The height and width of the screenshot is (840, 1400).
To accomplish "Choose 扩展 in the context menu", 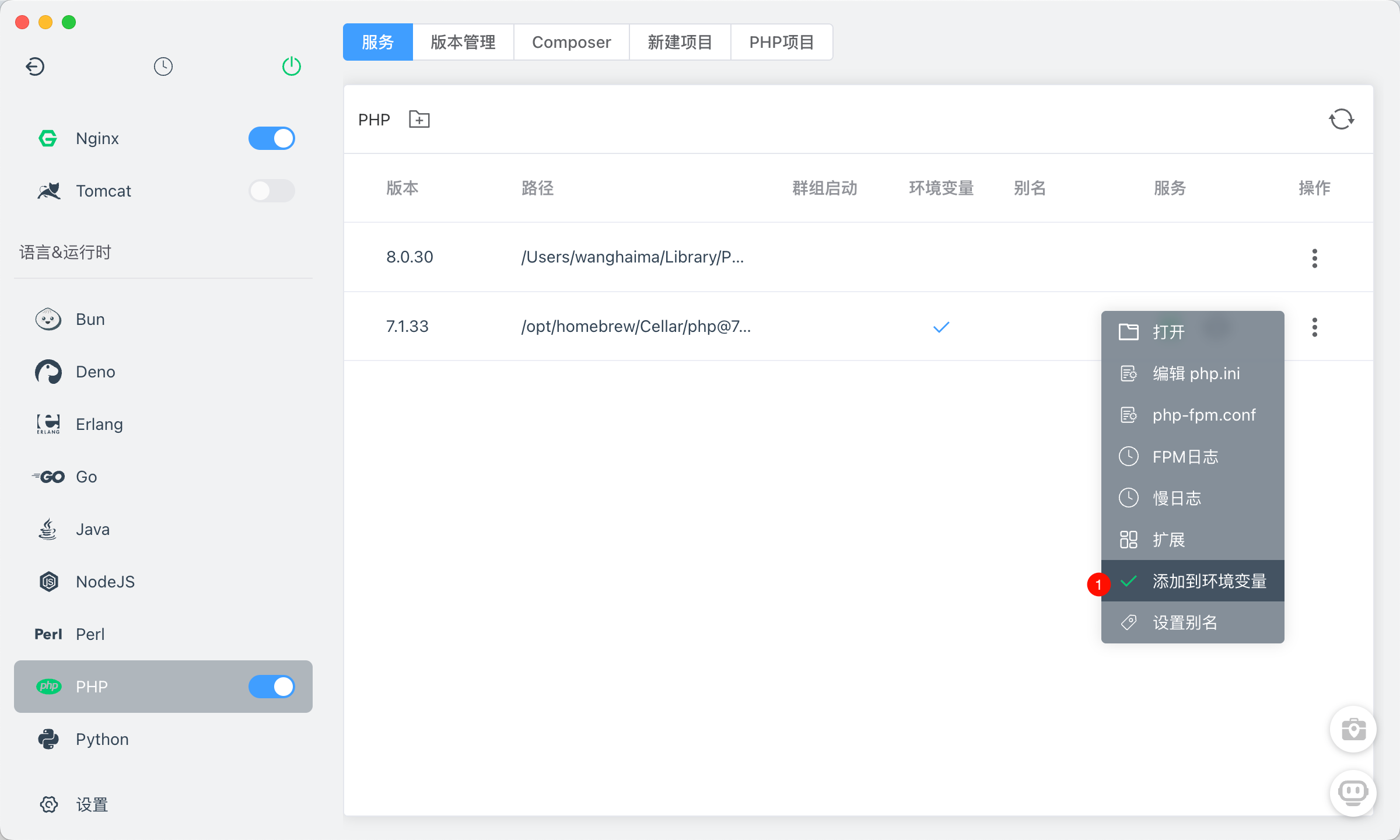I will pyautogui.click(x=1192, y=540).
